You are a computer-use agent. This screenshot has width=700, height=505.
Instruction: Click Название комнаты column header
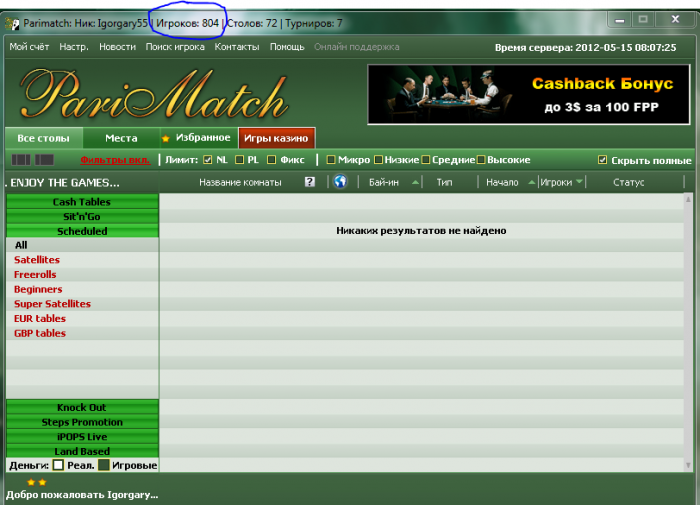tap(240, 182)
